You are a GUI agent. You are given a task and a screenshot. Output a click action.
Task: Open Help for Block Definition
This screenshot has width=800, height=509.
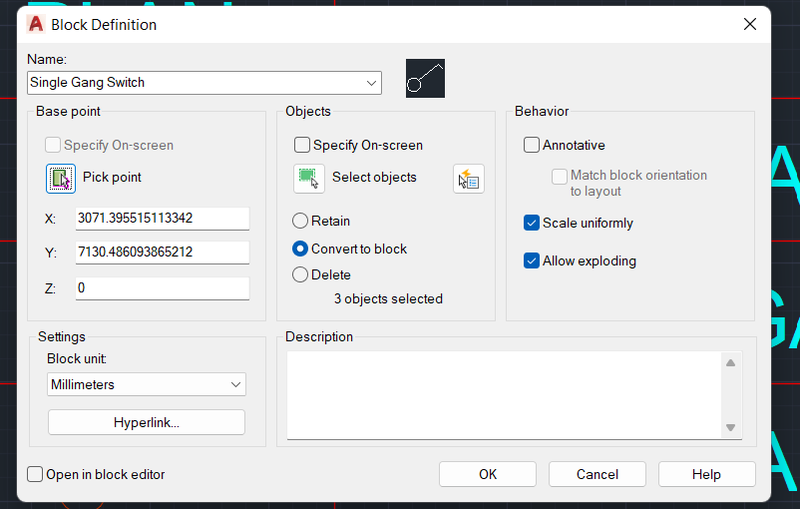707,474
